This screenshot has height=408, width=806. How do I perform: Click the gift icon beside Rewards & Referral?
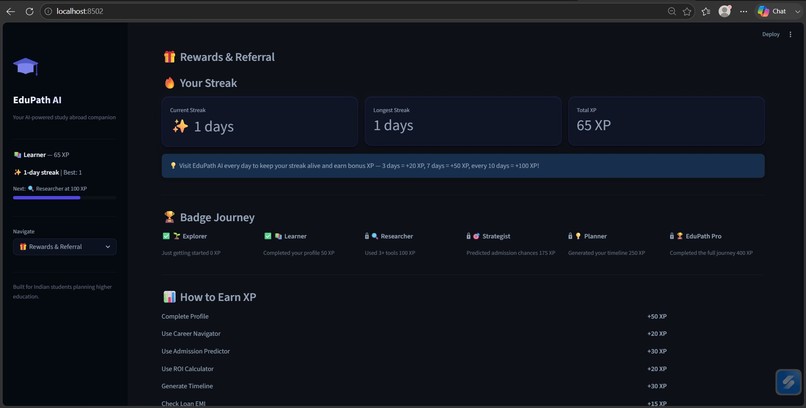click(x=170, y=57)
